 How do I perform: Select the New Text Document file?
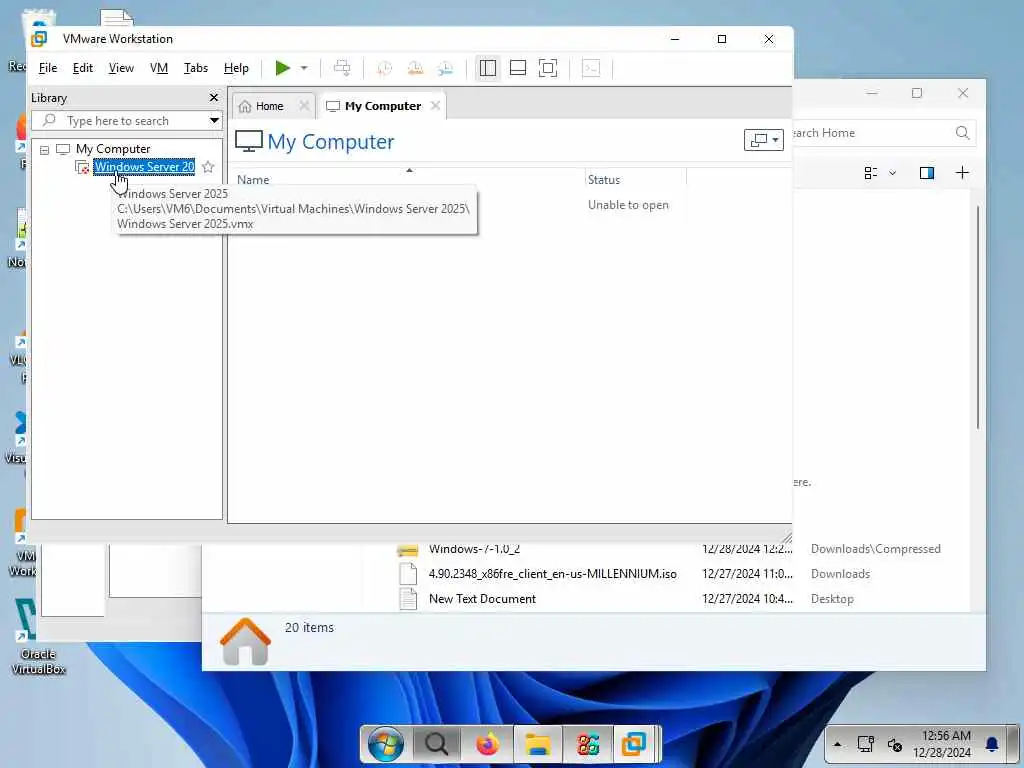pyautogui.click(x=482, y=599)
